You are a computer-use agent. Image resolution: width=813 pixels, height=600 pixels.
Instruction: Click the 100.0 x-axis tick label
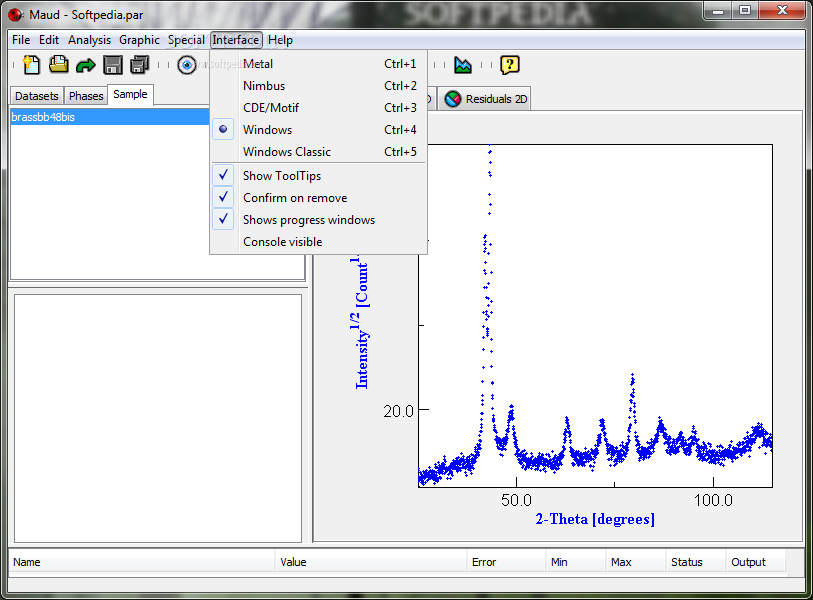(713, 500)
